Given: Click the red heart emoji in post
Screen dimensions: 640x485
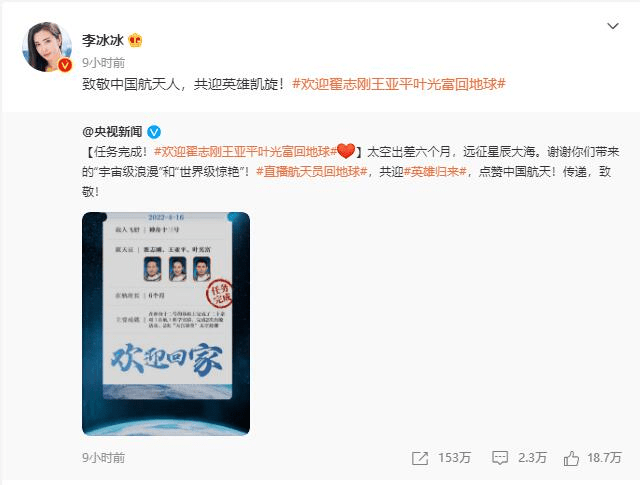Looking at the screenshot, I should 346,151.
